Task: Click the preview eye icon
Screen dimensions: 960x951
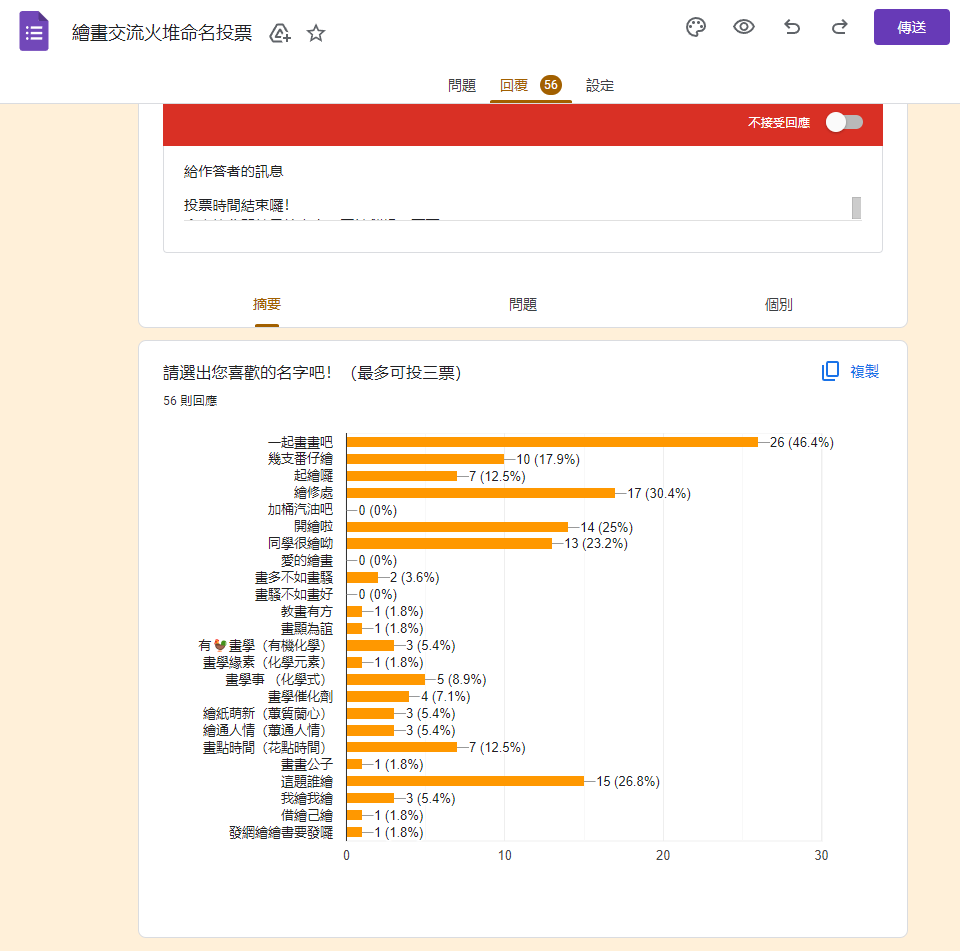Action: click(743, 27)
